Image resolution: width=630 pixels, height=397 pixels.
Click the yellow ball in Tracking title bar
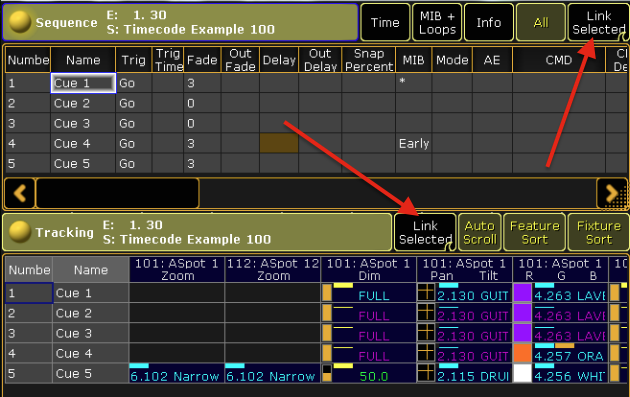pos(19,232)
